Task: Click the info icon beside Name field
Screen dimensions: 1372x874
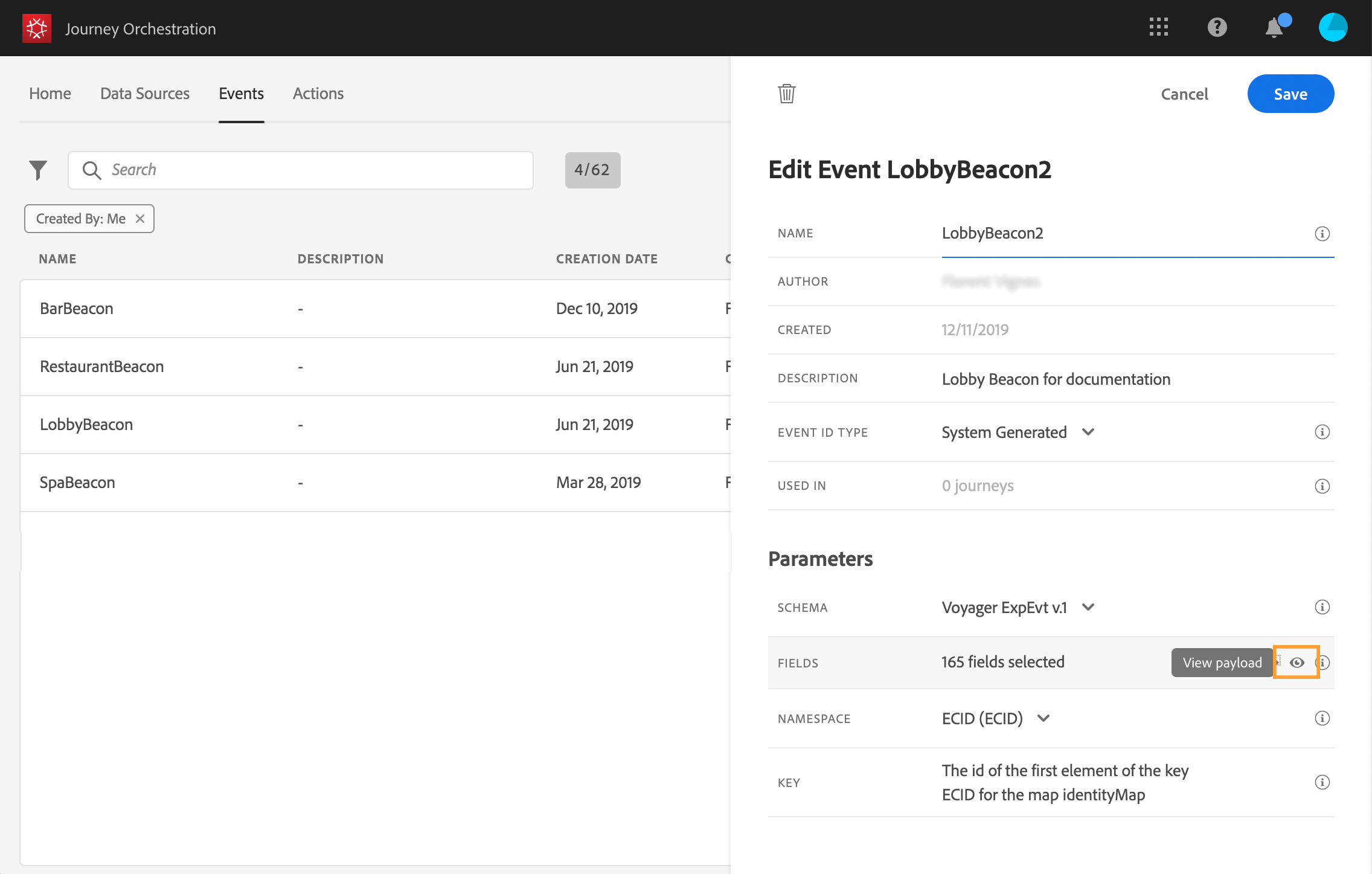Action: coord(1322,234)
